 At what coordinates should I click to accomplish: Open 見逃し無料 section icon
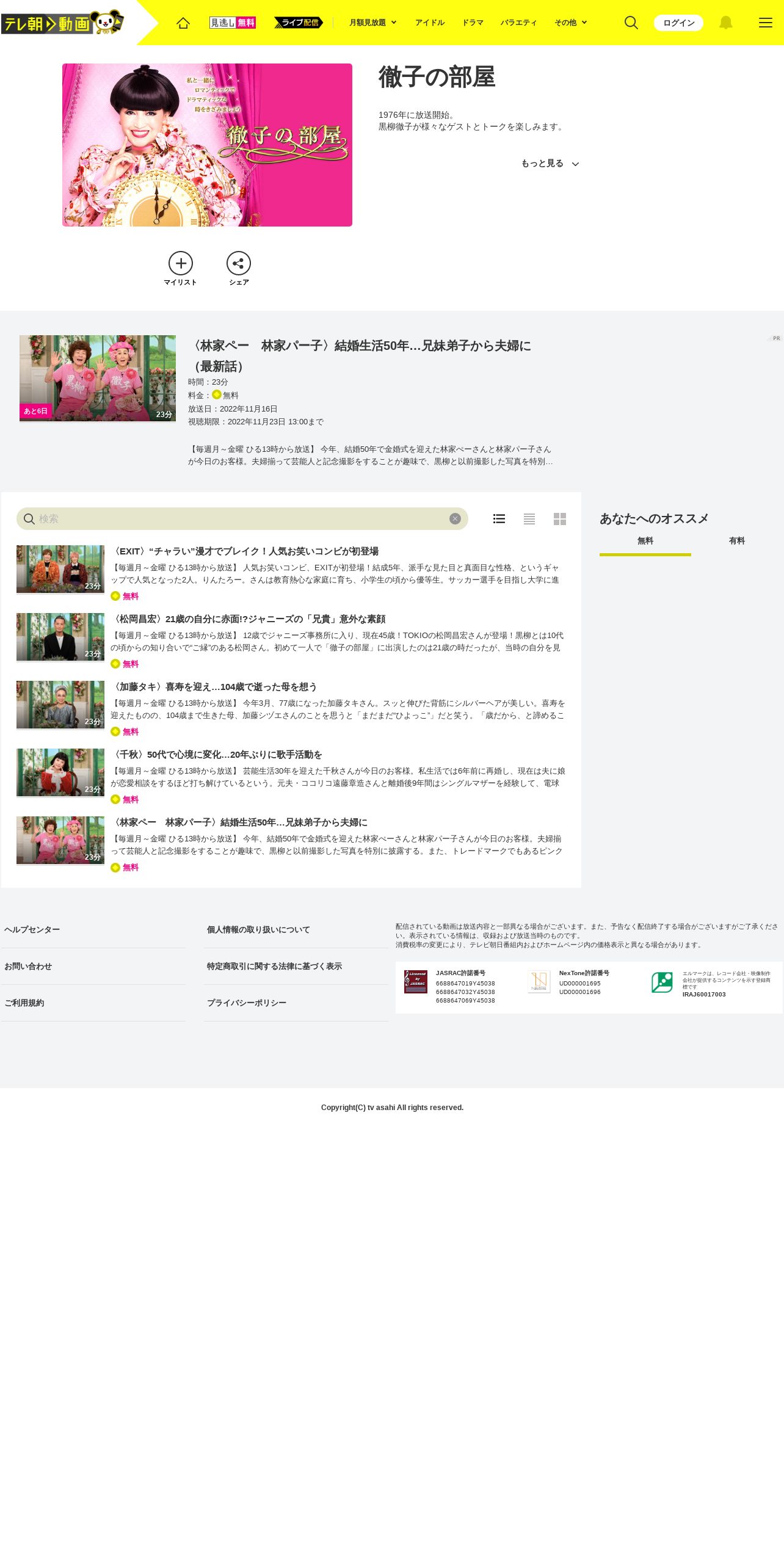[x=233, y=23]
